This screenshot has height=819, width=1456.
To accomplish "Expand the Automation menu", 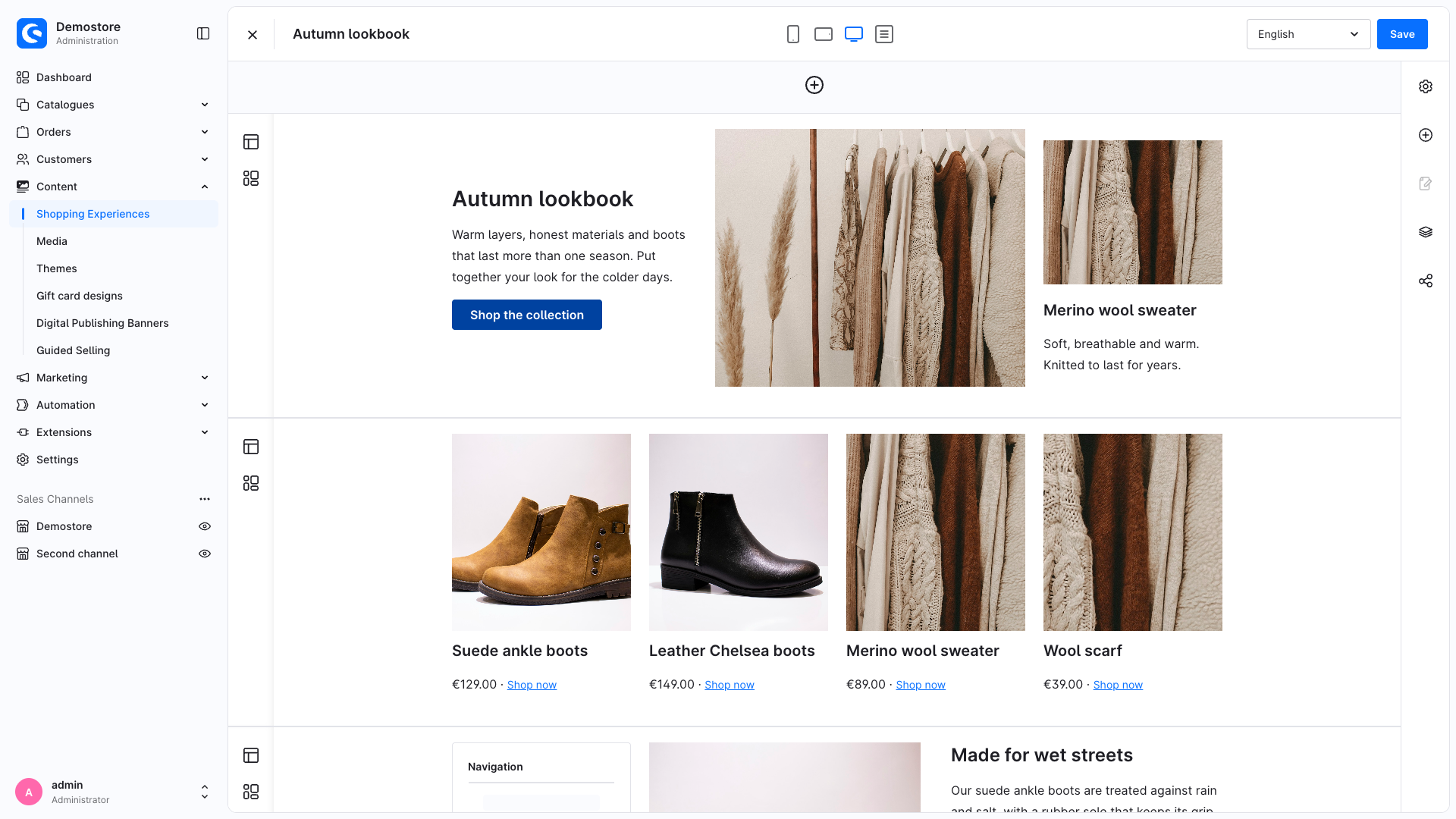I will [114, 405].
